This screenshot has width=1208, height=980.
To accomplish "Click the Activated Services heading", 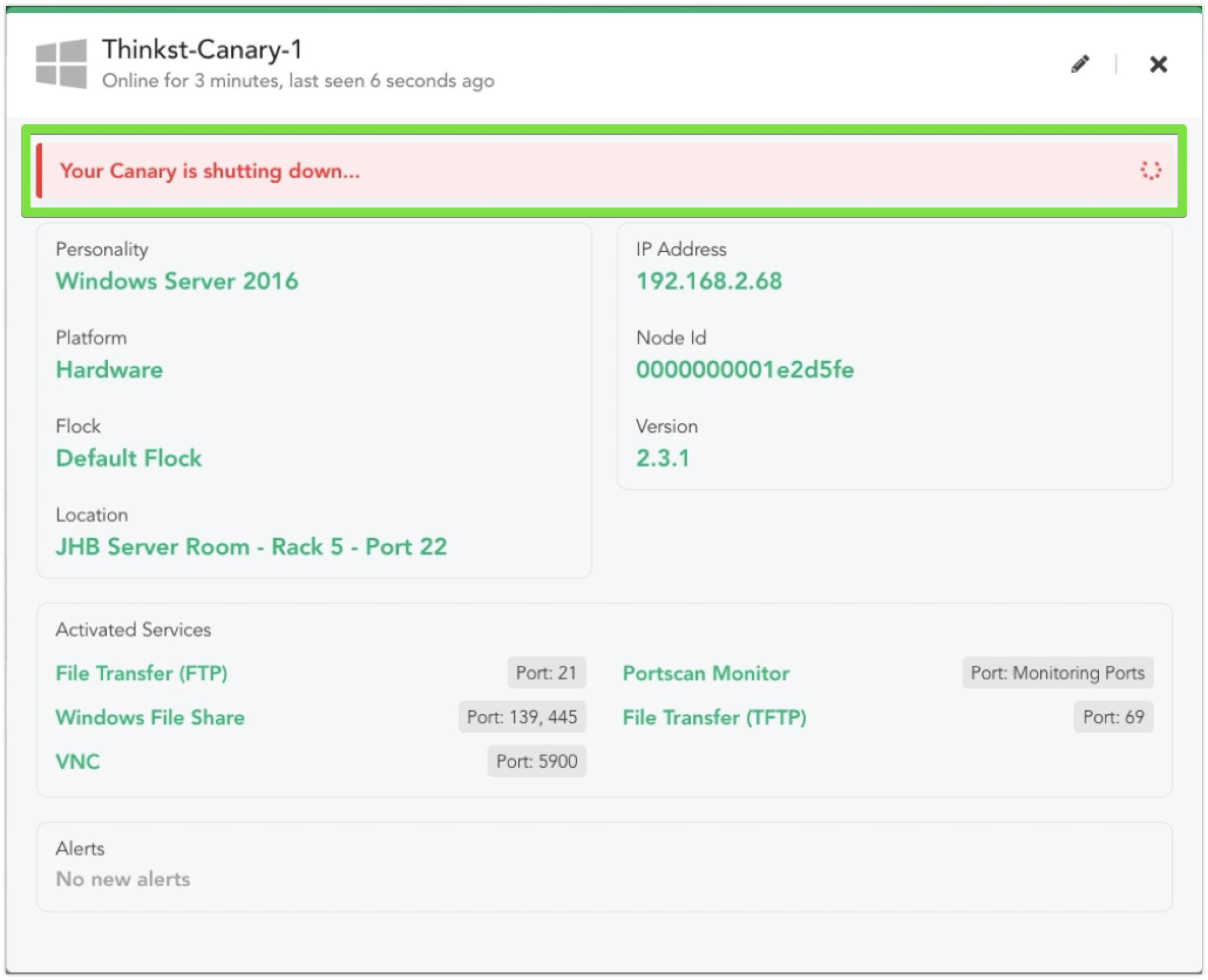I will click(x=133, y=629).
